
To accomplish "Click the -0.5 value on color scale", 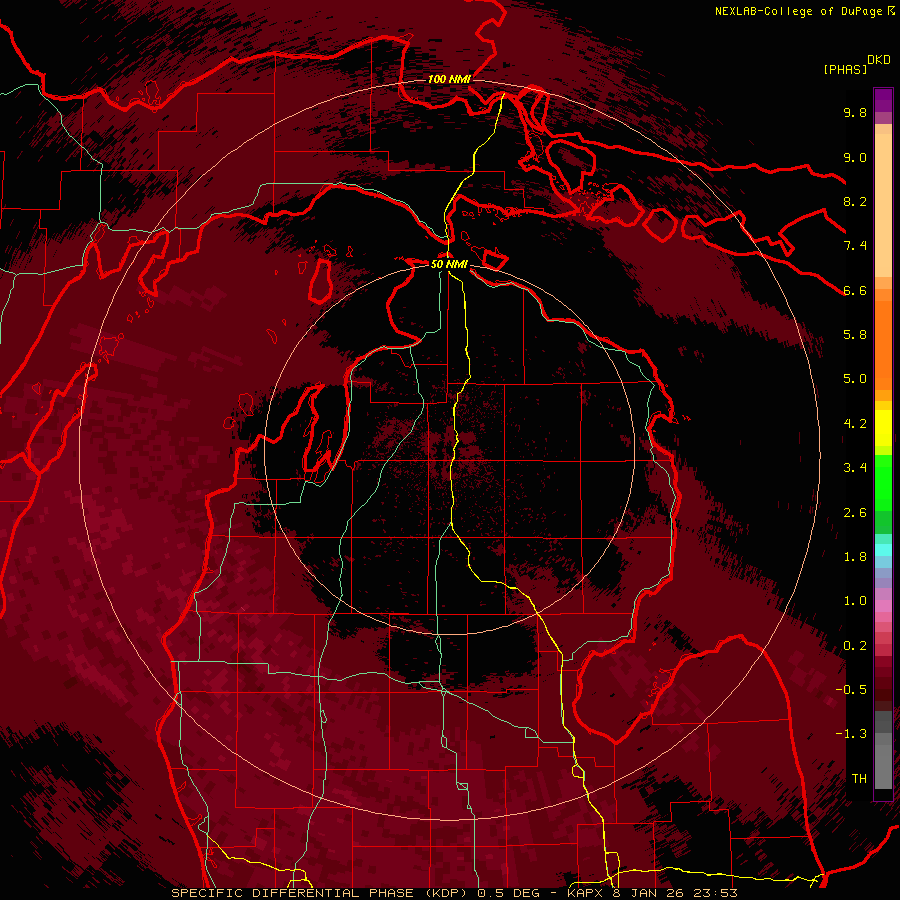I will pos(851,690).
